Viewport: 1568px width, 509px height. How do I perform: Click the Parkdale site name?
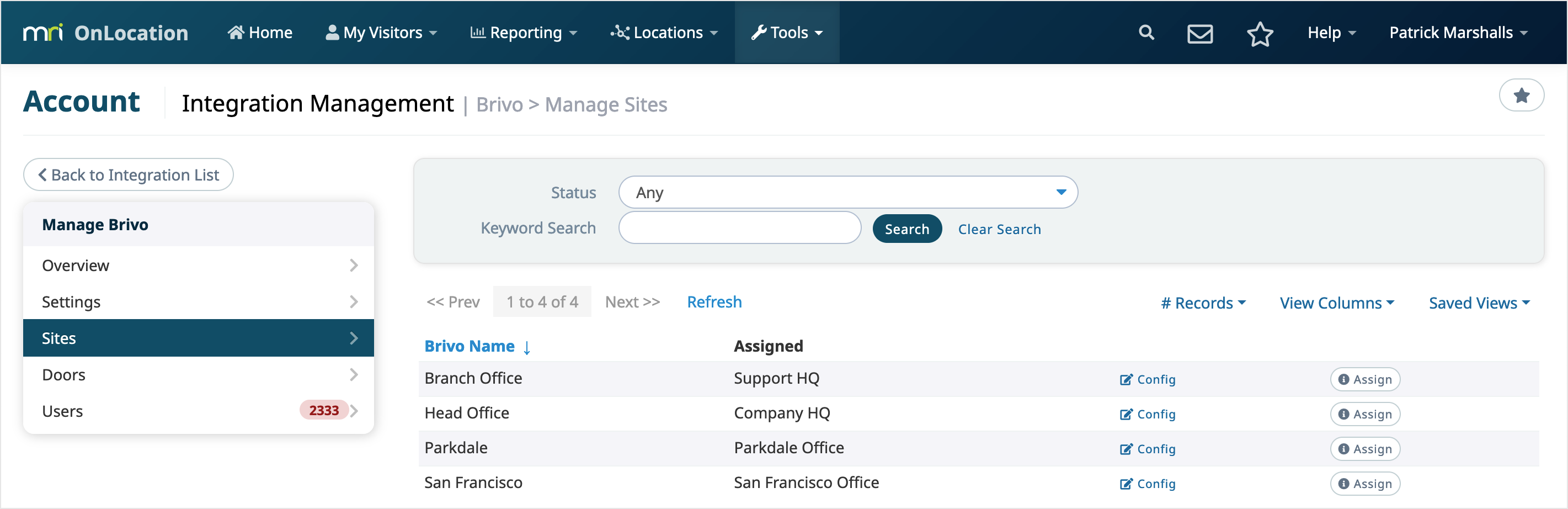point(456,448)
